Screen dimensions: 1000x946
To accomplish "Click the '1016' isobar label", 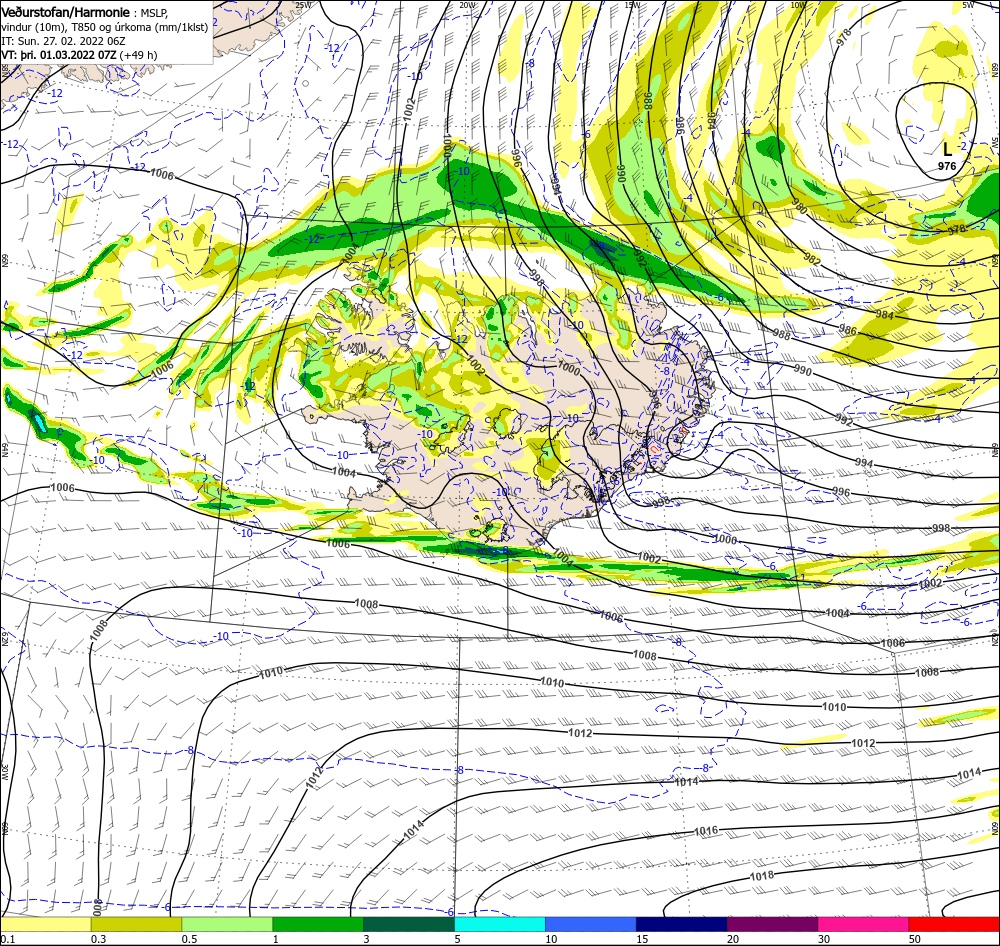I will tap(706, 831).
